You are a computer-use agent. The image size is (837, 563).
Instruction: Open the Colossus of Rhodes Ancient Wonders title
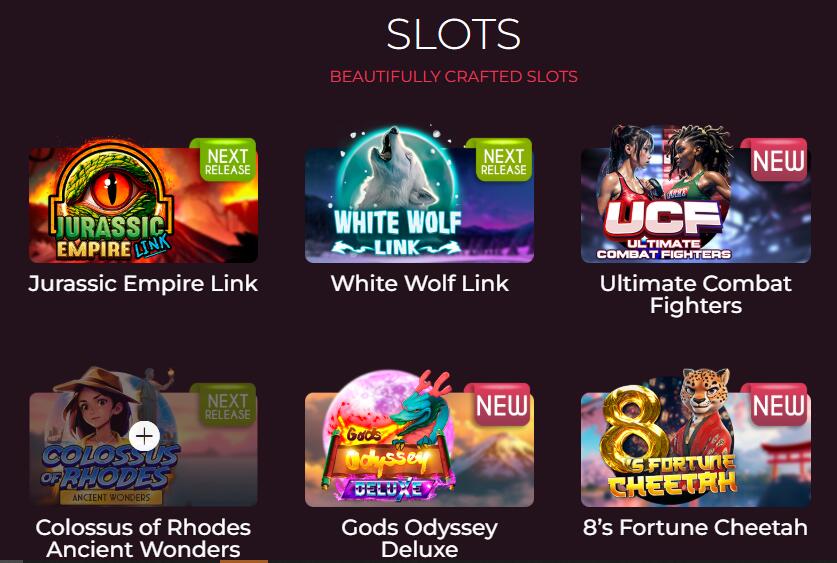click(143, 538)
